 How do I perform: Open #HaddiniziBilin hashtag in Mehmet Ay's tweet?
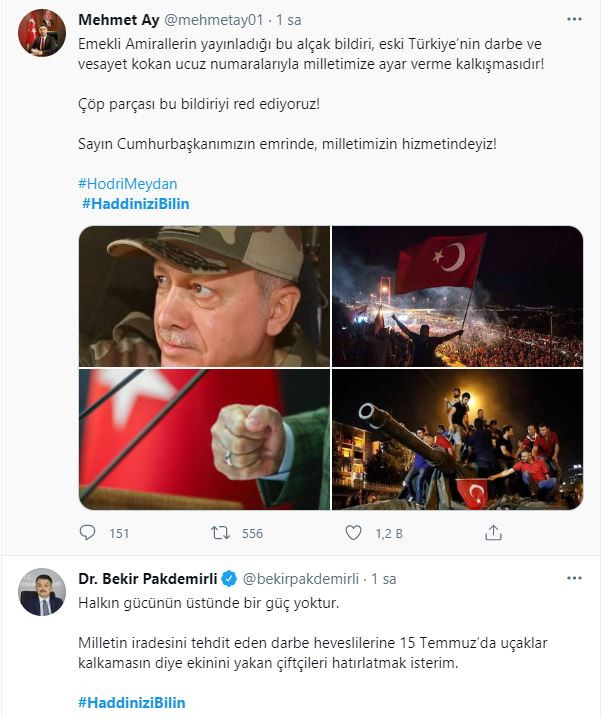[x=135, y=204]
